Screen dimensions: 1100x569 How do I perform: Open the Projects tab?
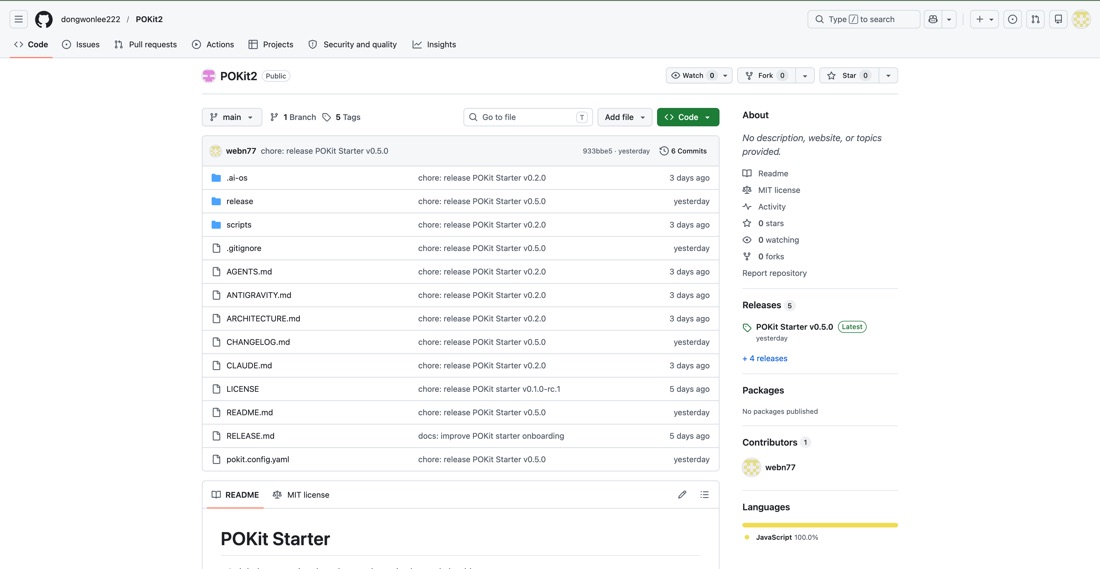(271, 44)
